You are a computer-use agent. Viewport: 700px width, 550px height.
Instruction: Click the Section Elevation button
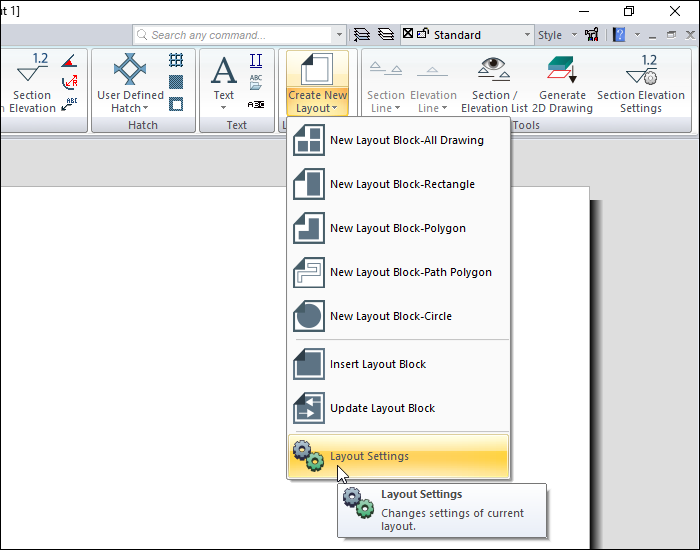coord(32,85)
